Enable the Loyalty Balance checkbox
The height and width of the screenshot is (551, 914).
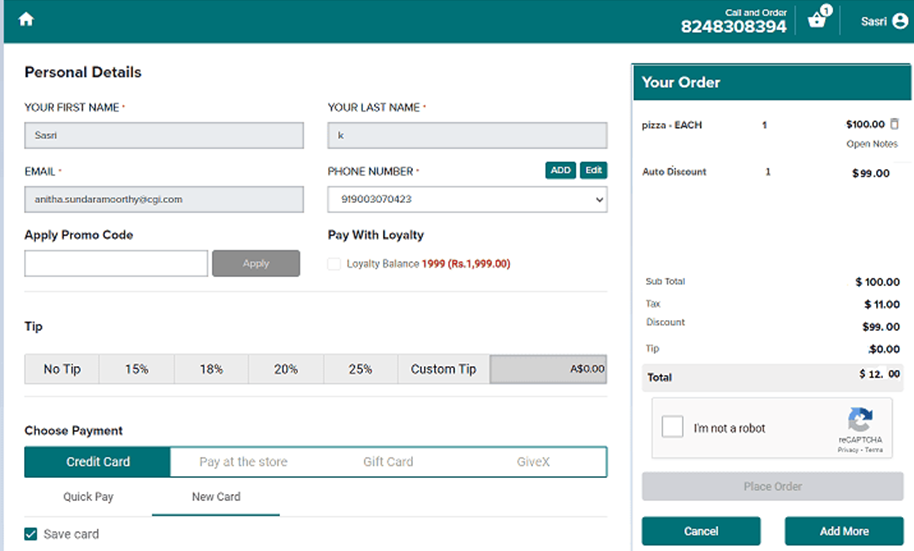click(334, 264)
